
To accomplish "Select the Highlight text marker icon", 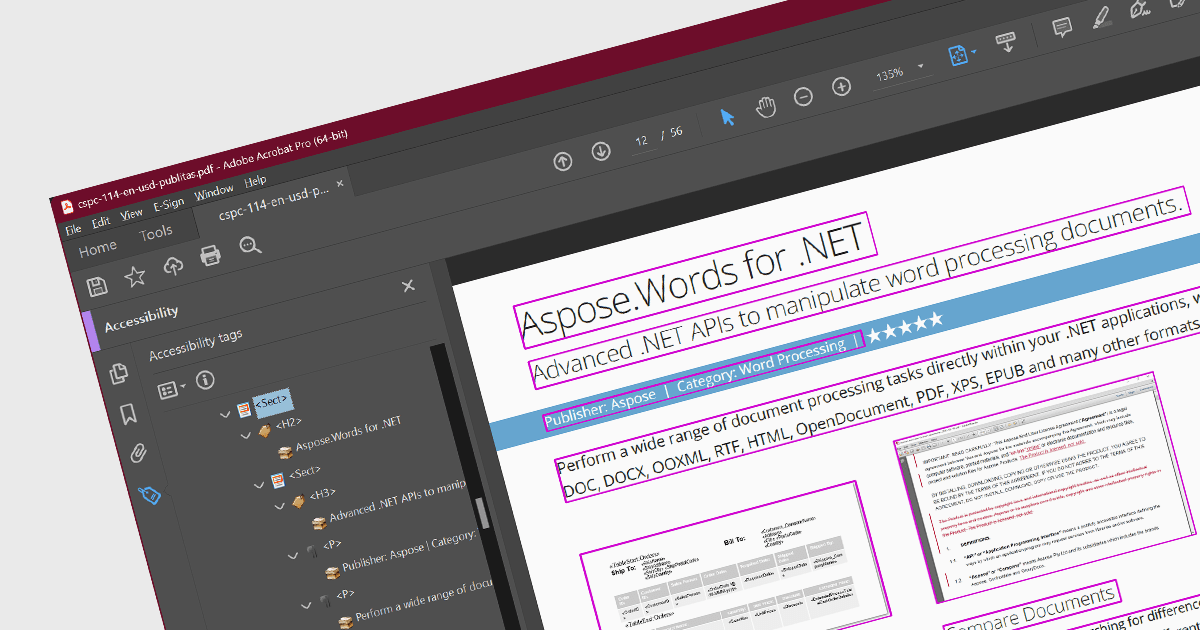I will (1100, 18).
